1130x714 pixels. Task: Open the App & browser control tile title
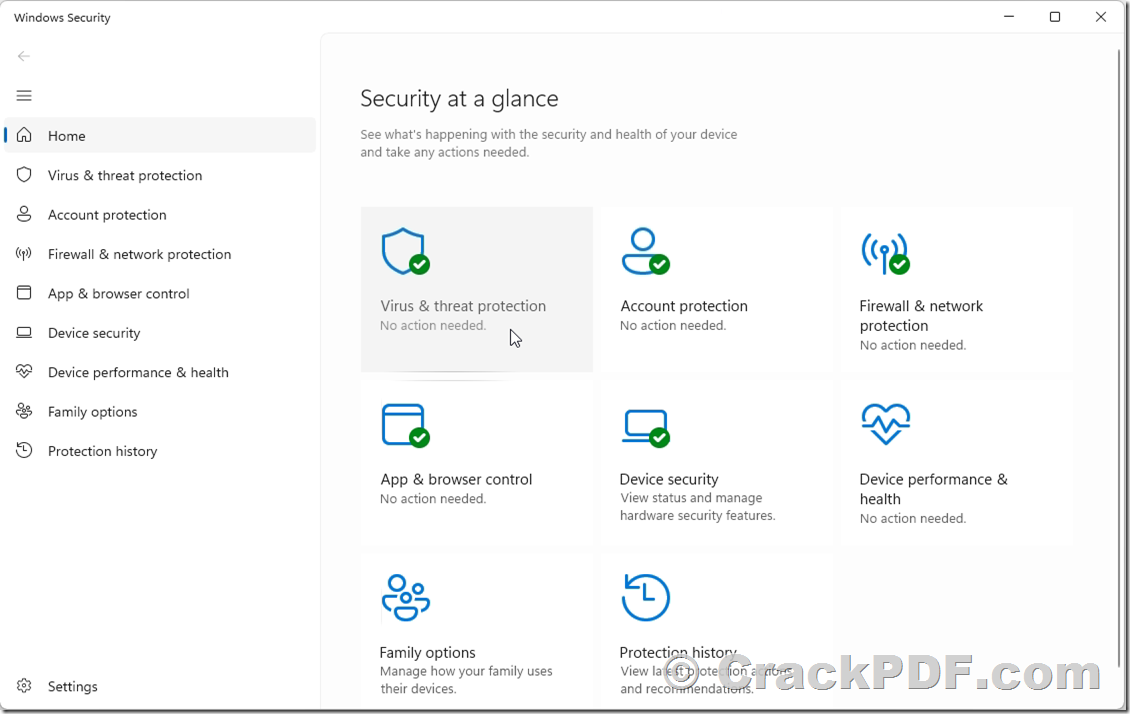click(455, 479)
